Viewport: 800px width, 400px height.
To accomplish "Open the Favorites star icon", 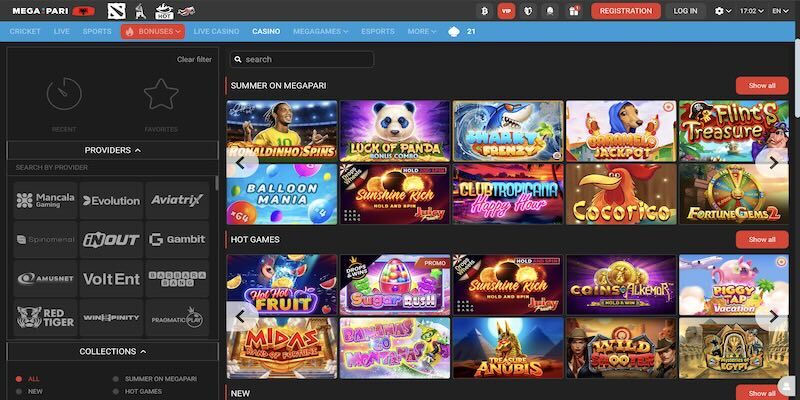I will [x=161, y=94].
